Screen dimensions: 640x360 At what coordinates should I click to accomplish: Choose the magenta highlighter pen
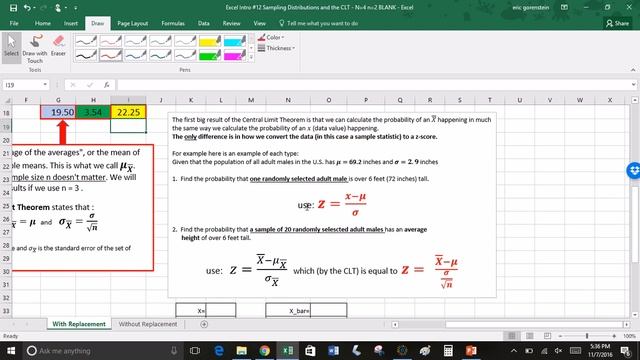235,55
